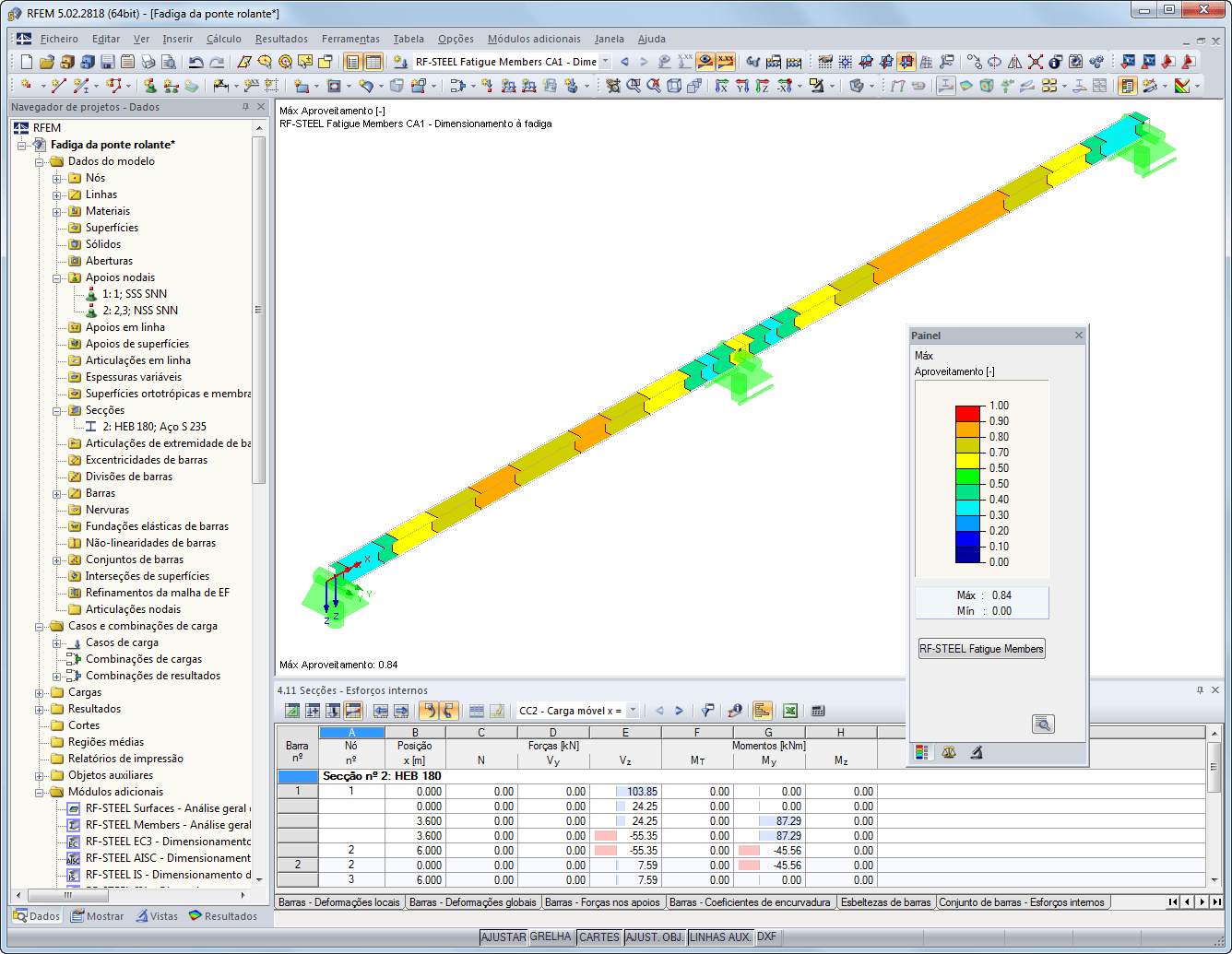Image resolution: width=1232 pixels, height=954 pixels.
Task: Toggle CARTES in the status bar
Action: tap(599, 936)
